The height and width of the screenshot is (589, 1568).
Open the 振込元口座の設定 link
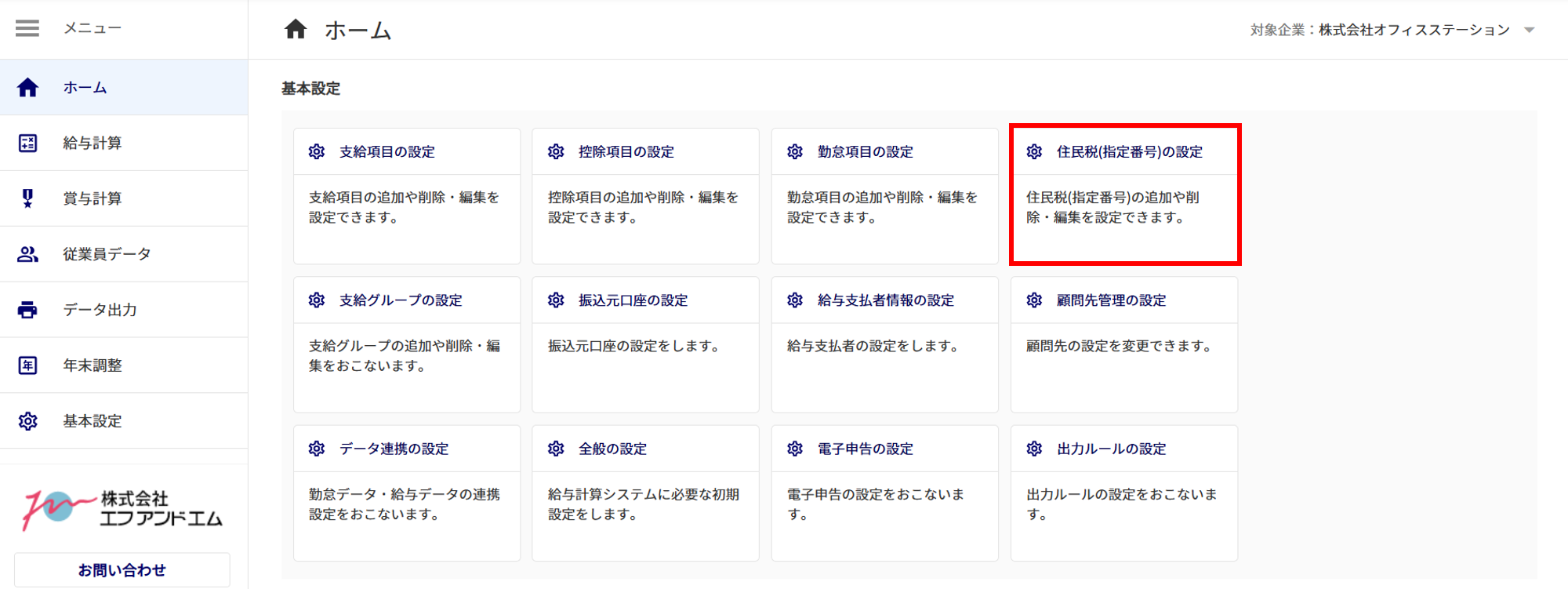click(x=633, y=300)
